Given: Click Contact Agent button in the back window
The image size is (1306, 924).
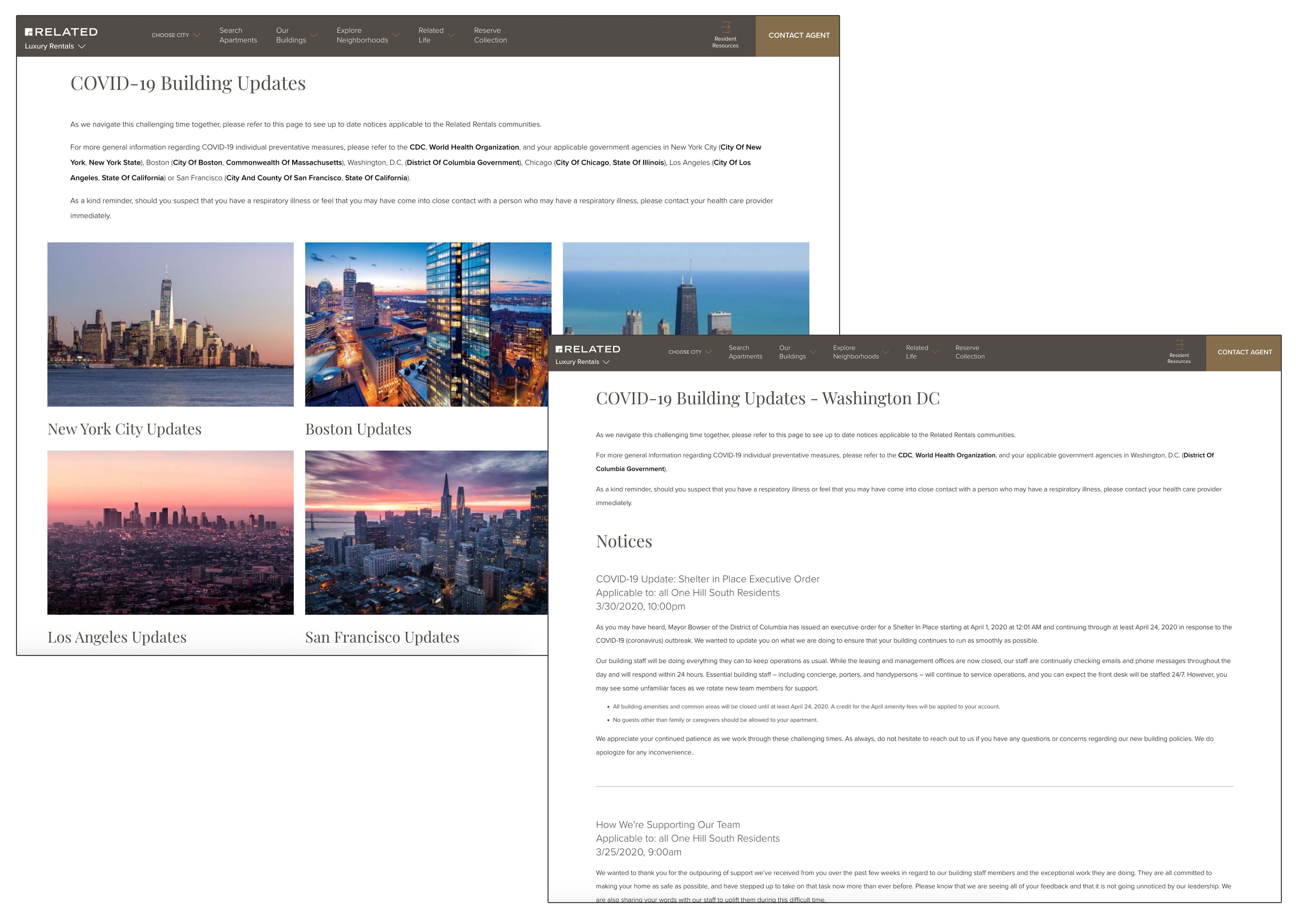Looking at the screenshot, I should [x=798, y=36].
